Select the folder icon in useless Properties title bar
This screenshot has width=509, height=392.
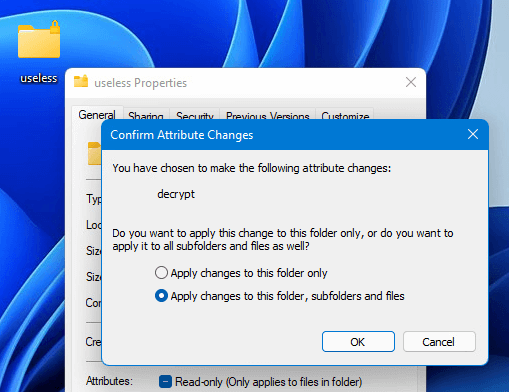click(x=81, y=81)
